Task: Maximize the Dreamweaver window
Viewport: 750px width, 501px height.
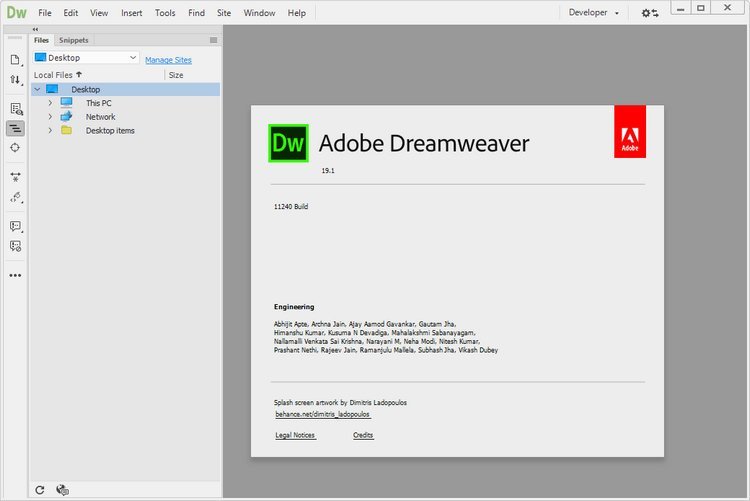Action: (x=701, y=8)
